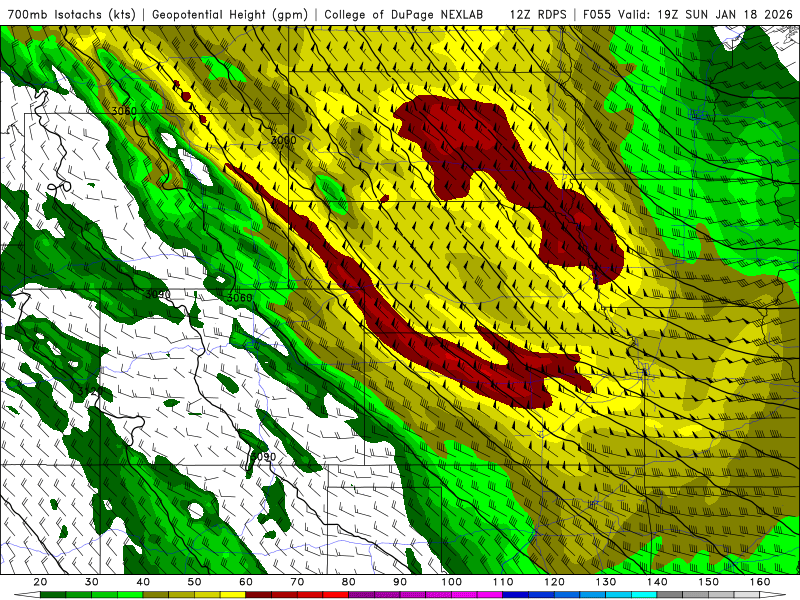Click the '50' value on the color scale
The image size is (800, 600).
(x=194, y=582)
